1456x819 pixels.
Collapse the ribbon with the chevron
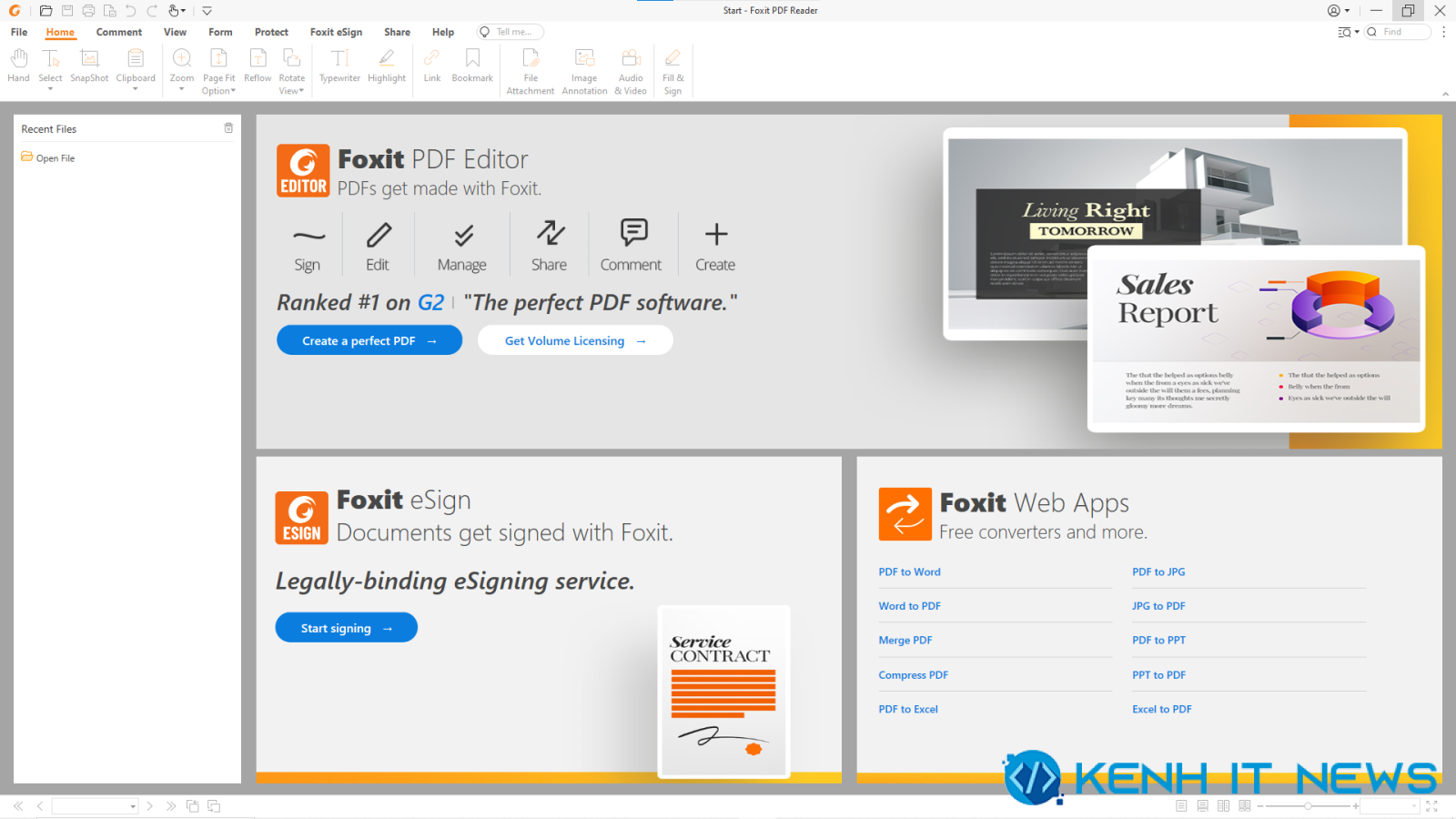1445,94
